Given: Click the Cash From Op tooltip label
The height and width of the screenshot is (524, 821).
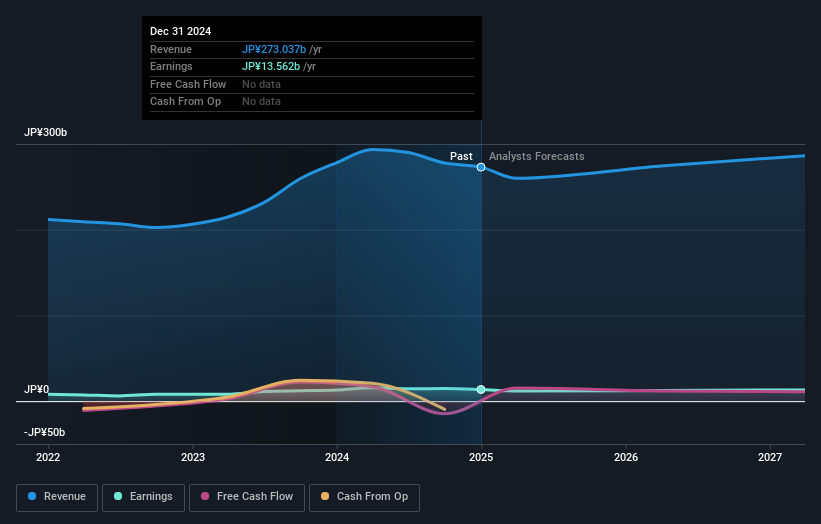Looking at the screenshot, I should point(185,102).
